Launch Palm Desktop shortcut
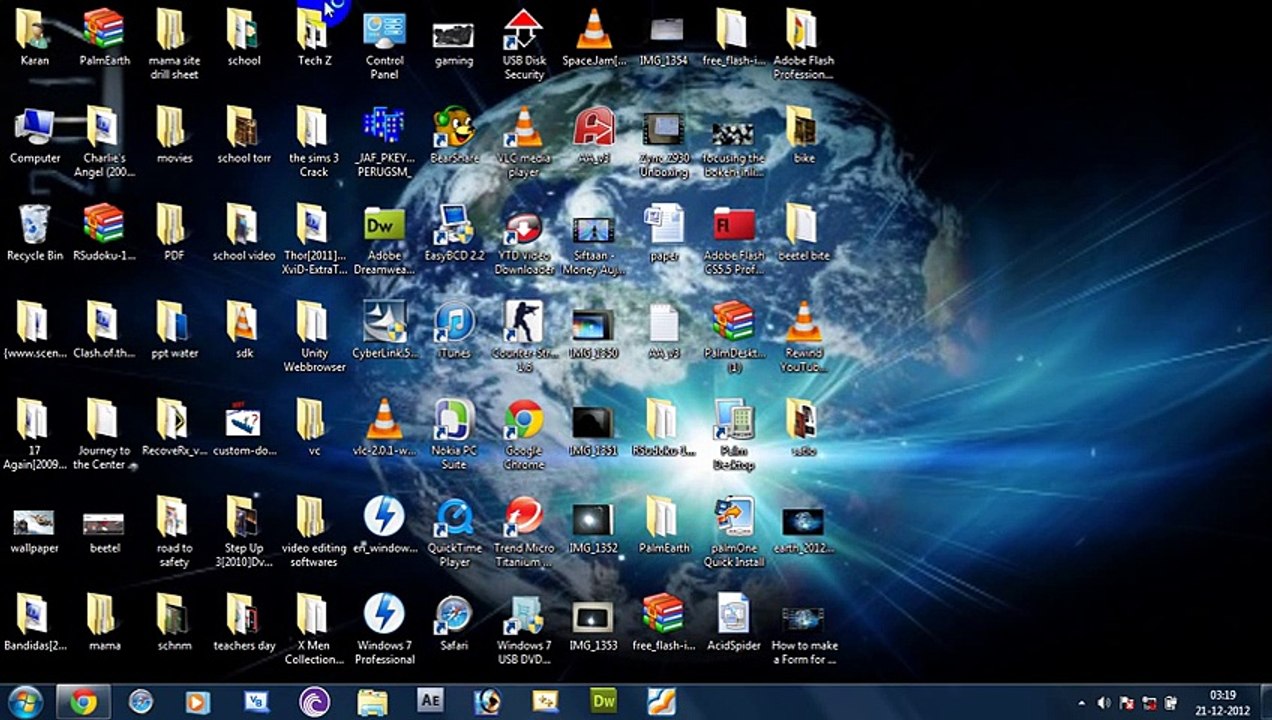The width and height of the screenshot is (1272, 720). 734,435
